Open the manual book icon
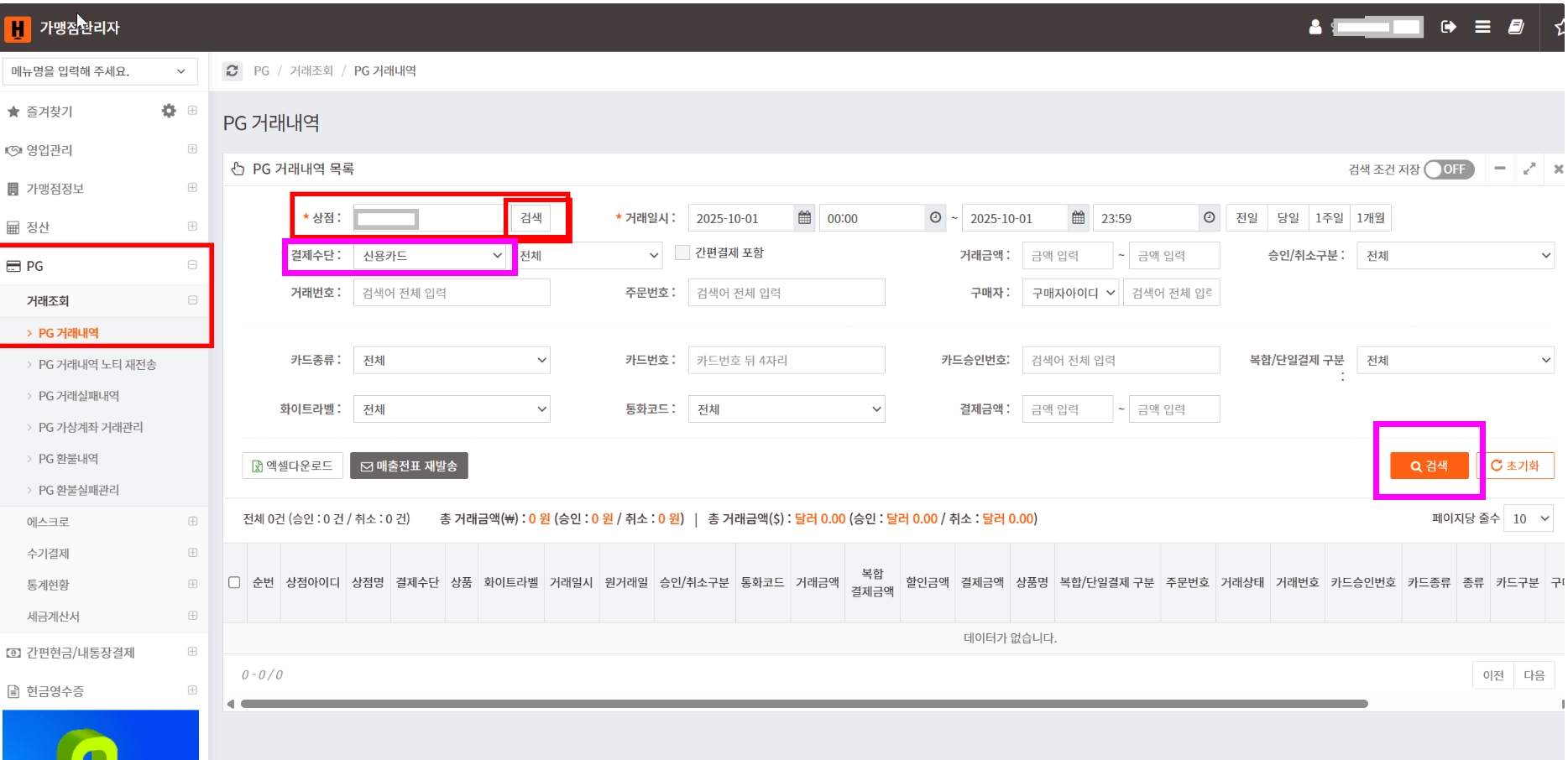 click(1516, 27)
